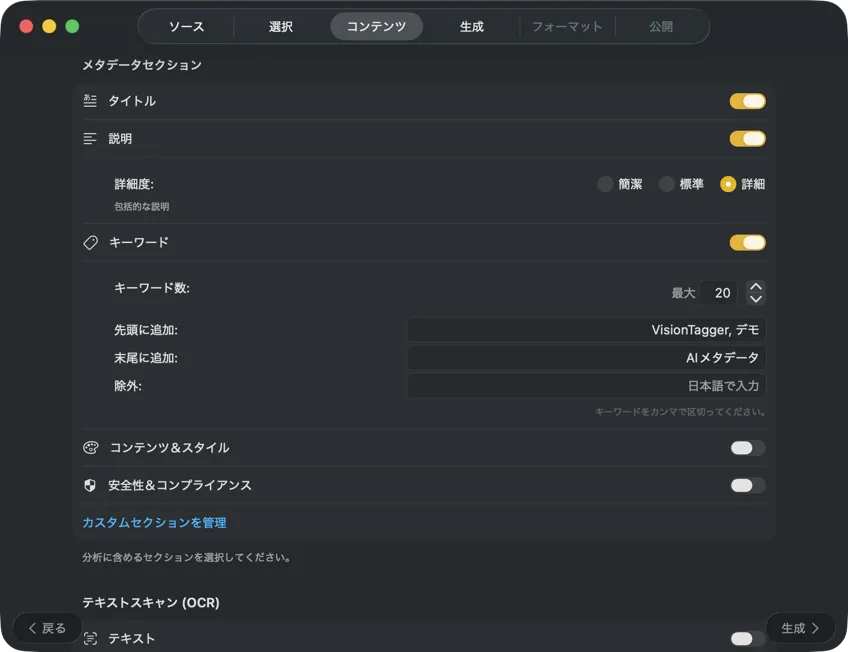Click the shield icon for 安全性＆コンプライアンス
The image size is (848, 652).
click(x=90, y=485)
